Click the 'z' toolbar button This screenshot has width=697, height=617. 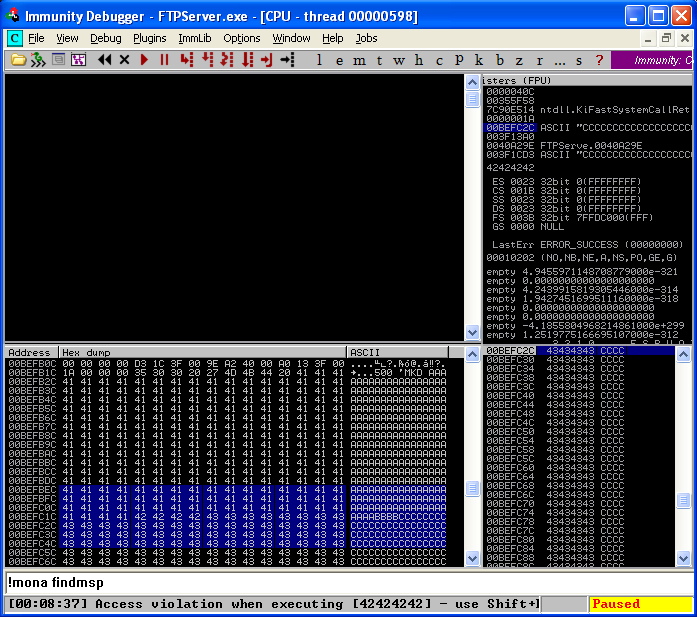tap(519, 60)
